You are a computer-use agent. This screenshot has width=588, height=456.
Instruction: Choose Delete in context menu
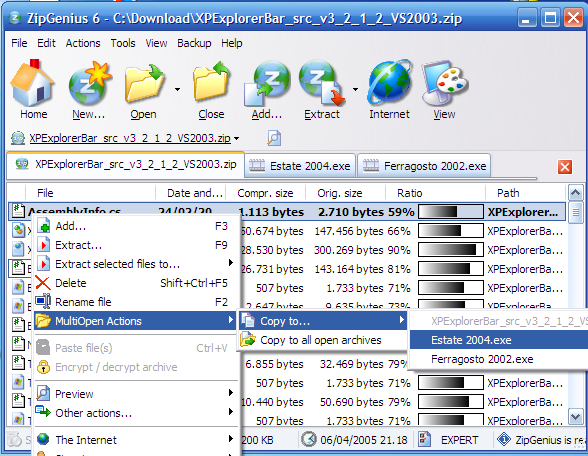136,283
